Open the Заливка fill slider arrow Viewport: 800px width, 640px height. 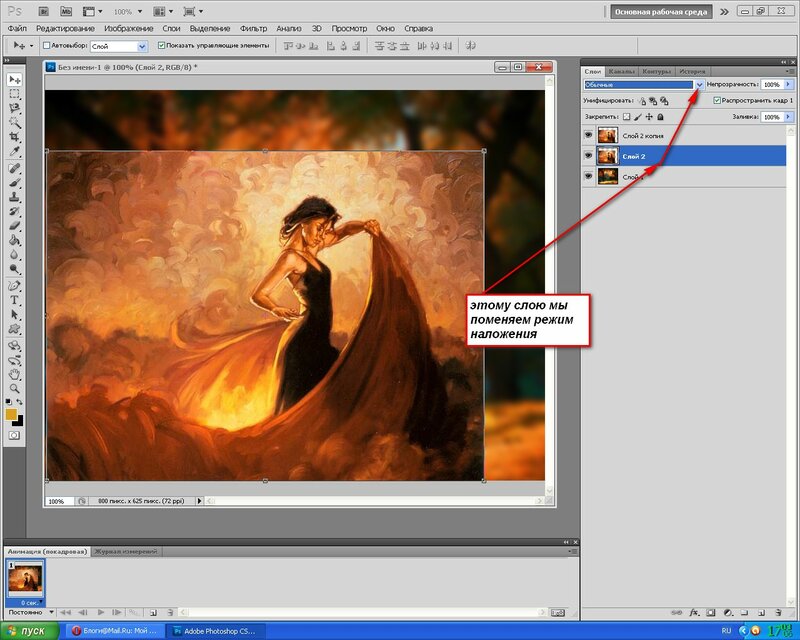pyautogui.click(x=788, y=117)
